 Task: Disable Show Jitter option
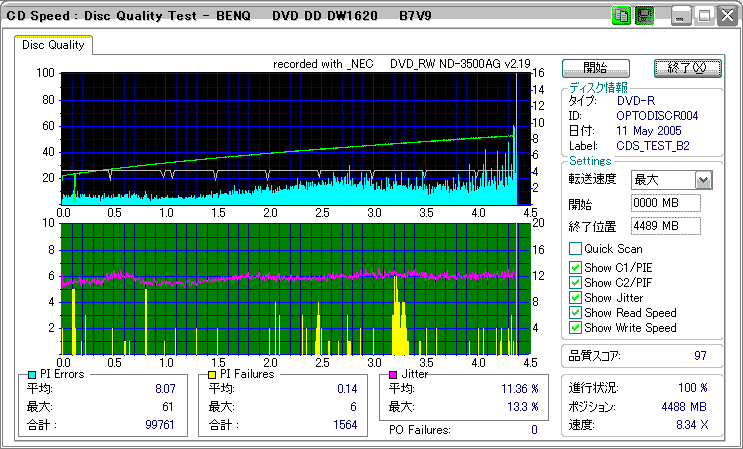575,297
